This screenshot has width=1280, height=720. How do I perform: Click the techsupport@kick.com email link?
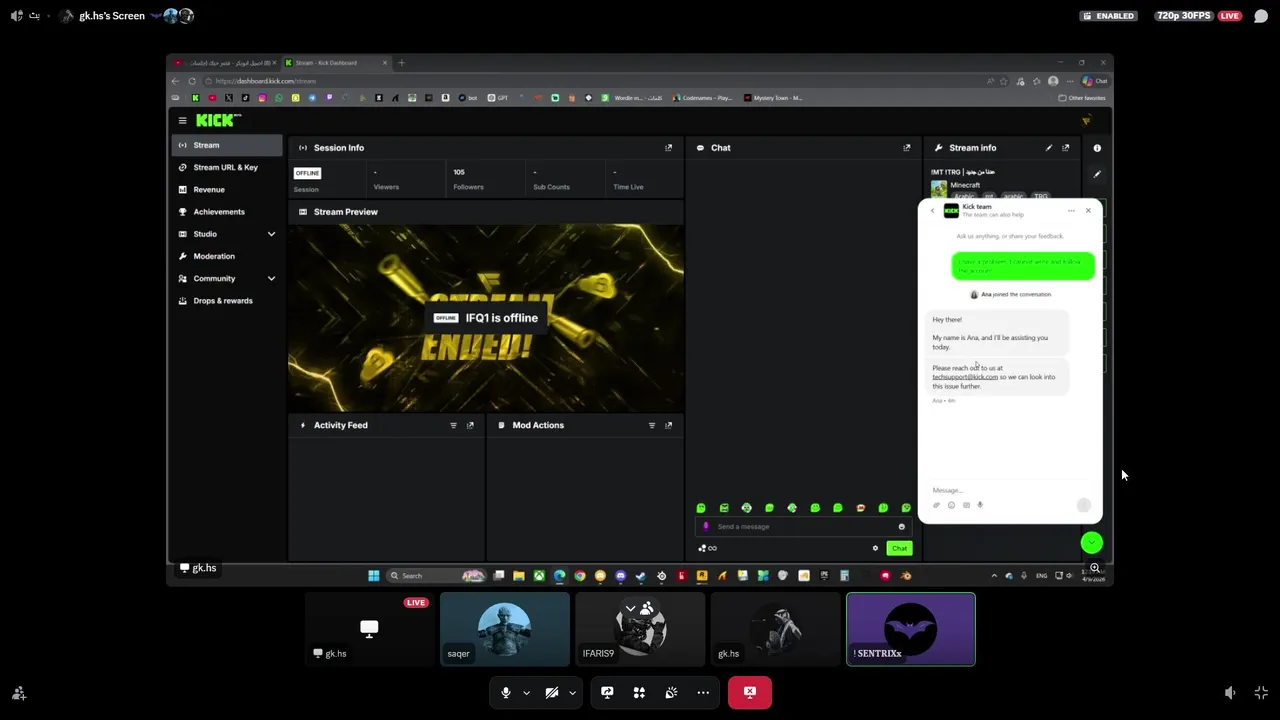click(965, 377)
